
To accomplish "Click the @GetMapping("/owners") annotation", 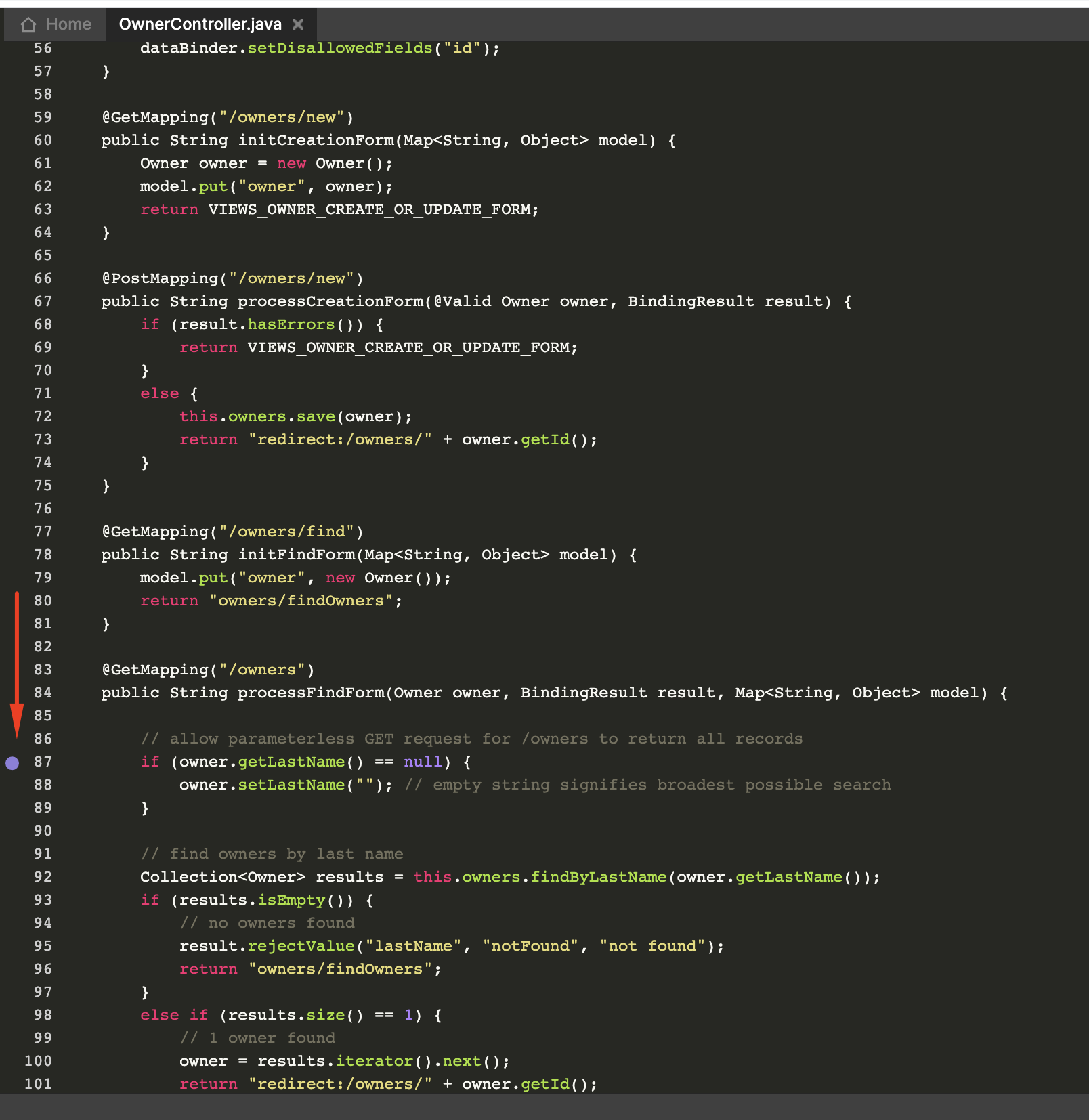I will tap(208, 670).
